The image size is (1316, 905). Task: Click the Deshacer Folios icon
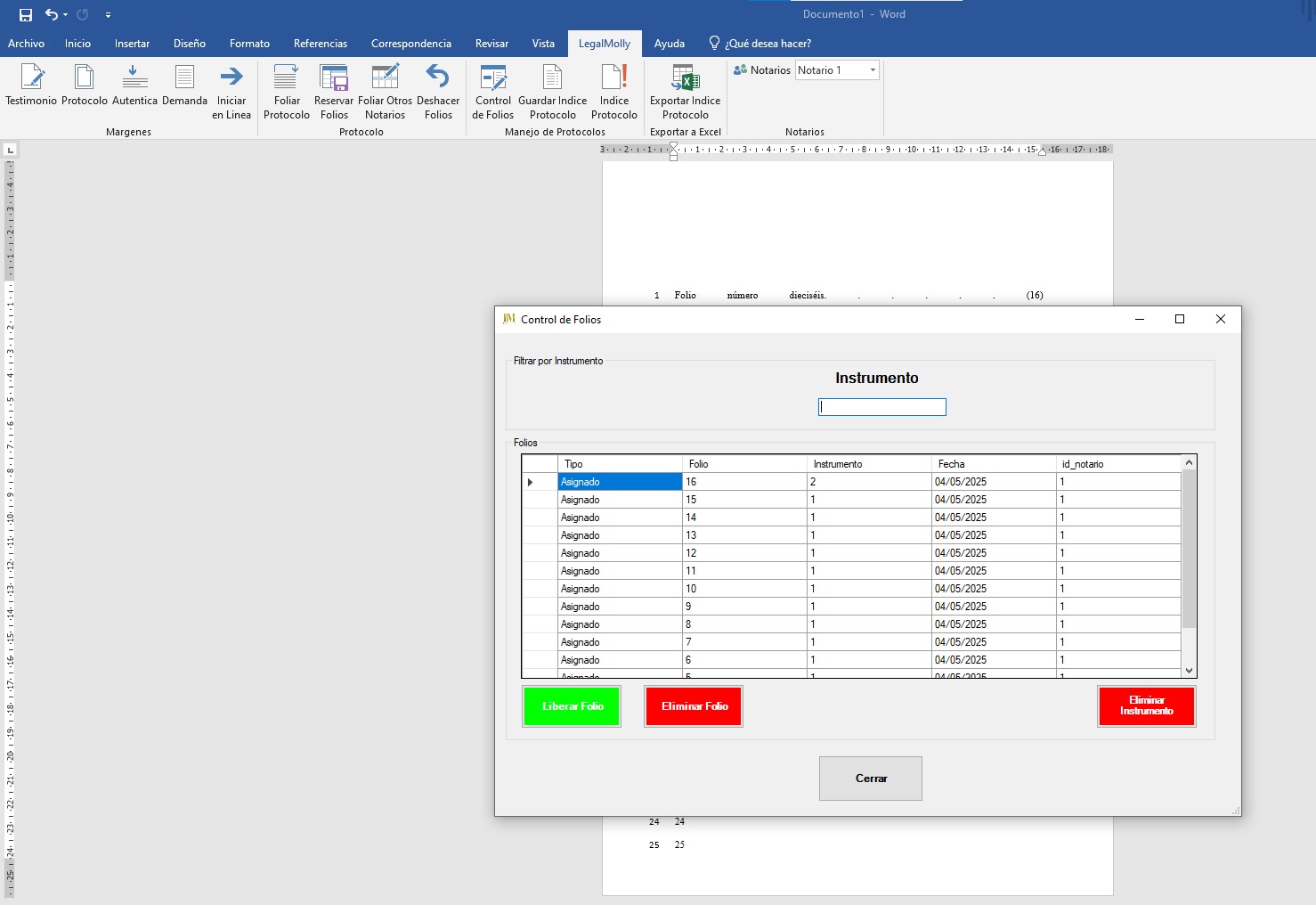pos(437,77)
